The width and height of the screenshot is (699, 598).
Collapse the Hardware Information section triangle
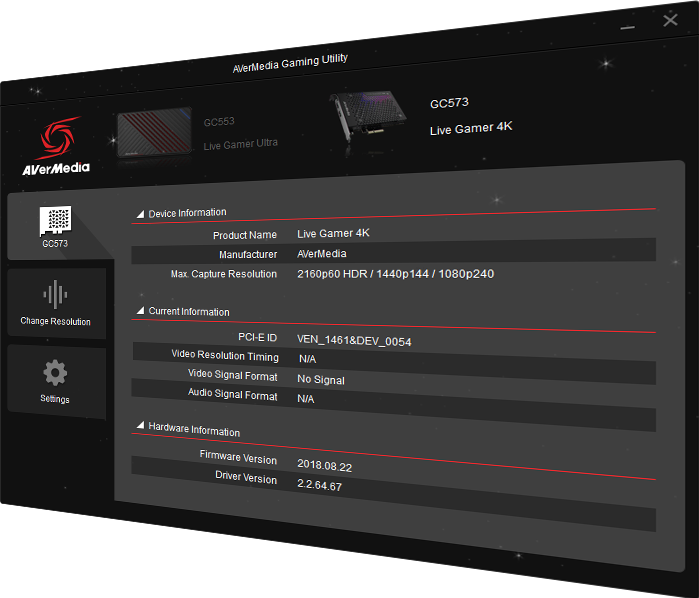[140, 425]
